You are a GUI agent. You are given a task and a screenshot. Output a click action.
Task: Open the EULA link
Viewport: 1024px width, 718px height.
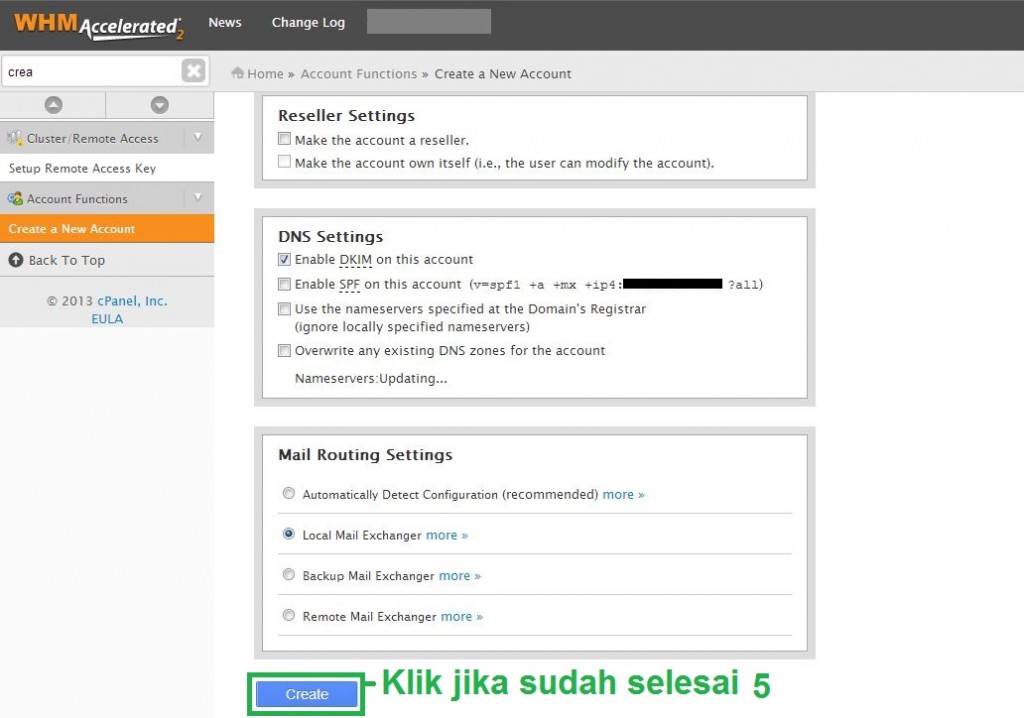click(106, 318)
